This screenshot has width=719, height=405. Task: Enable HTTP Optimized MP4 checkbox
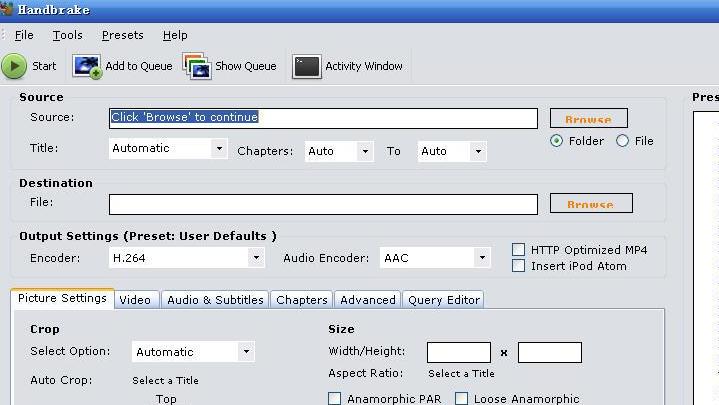point(518,250)
